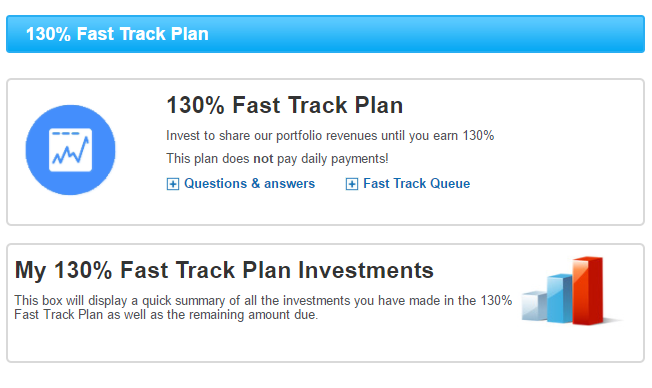Click the dashed line atop the graph icon
652x388 pixels.
click(x=65, y=134)
